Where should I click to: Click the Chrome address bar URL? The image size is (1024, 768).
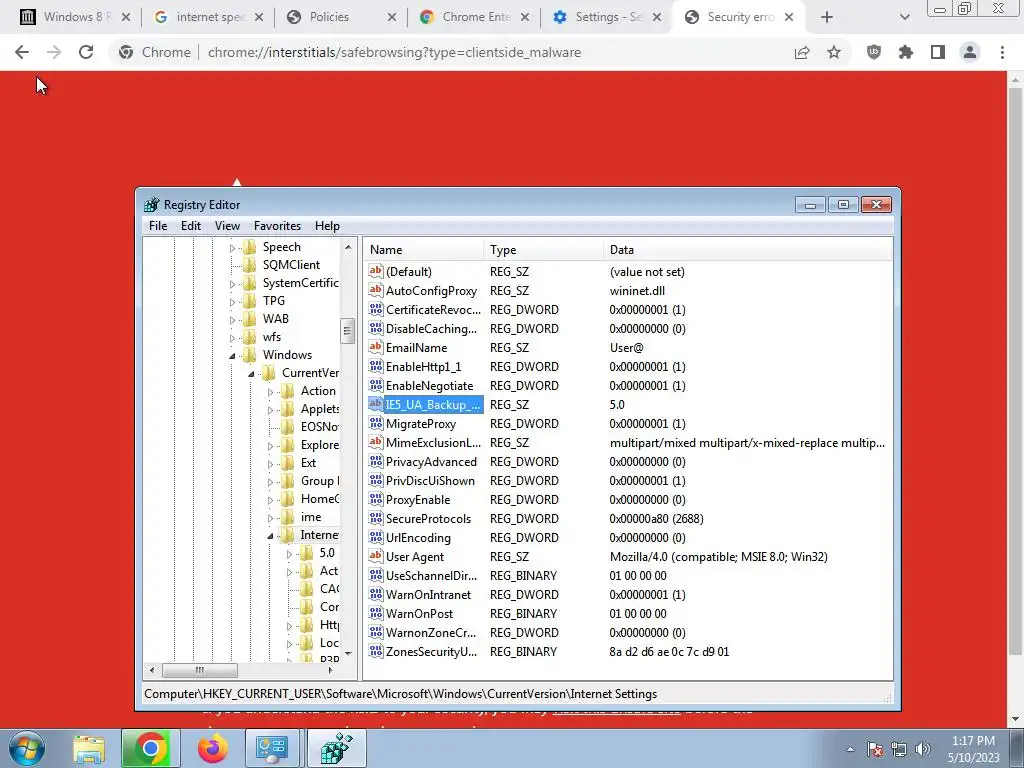394,52
